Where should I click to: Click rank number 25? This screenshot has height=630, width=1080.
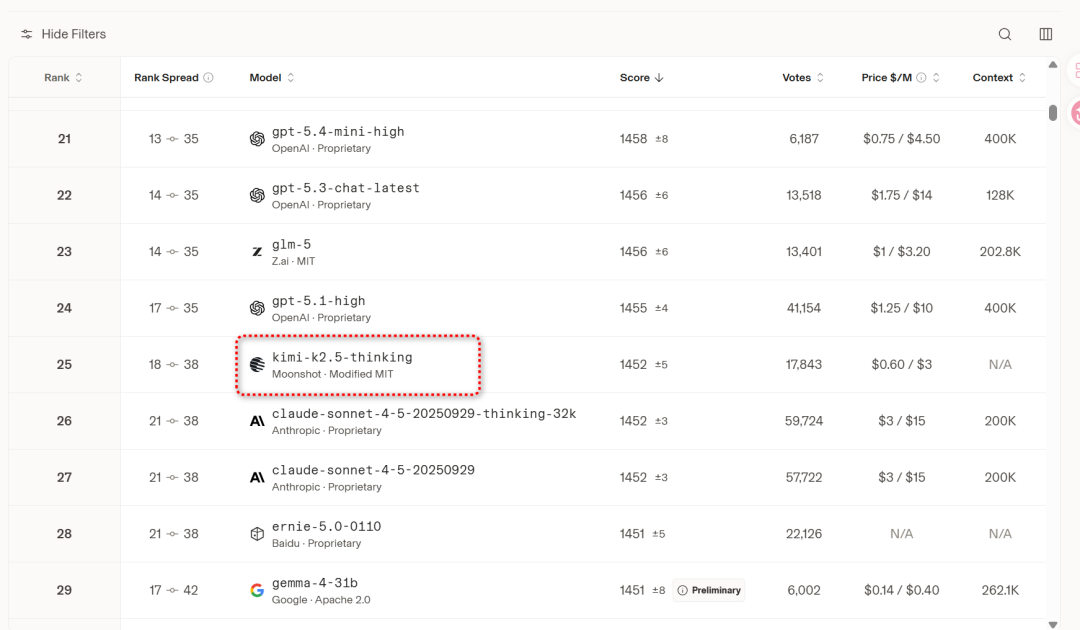click(x=64, y=365)
